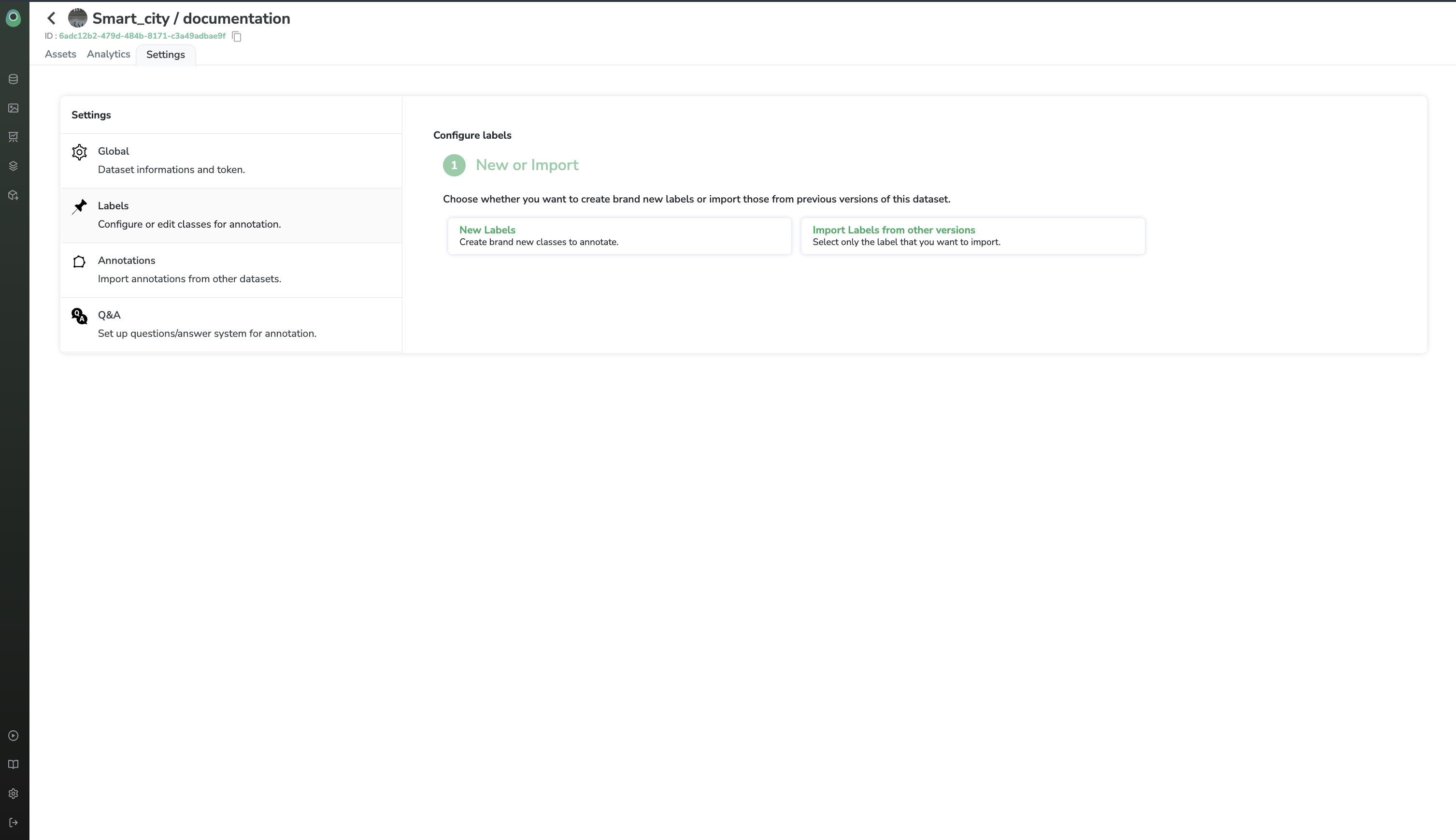Select the Annotations settings section

point(230,269)
